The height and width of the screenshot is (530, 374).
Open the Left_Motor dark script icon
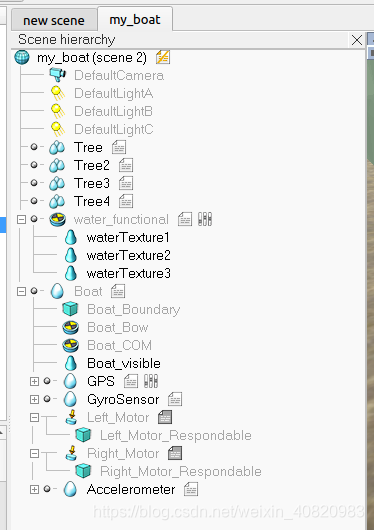(x=165, y=417)
